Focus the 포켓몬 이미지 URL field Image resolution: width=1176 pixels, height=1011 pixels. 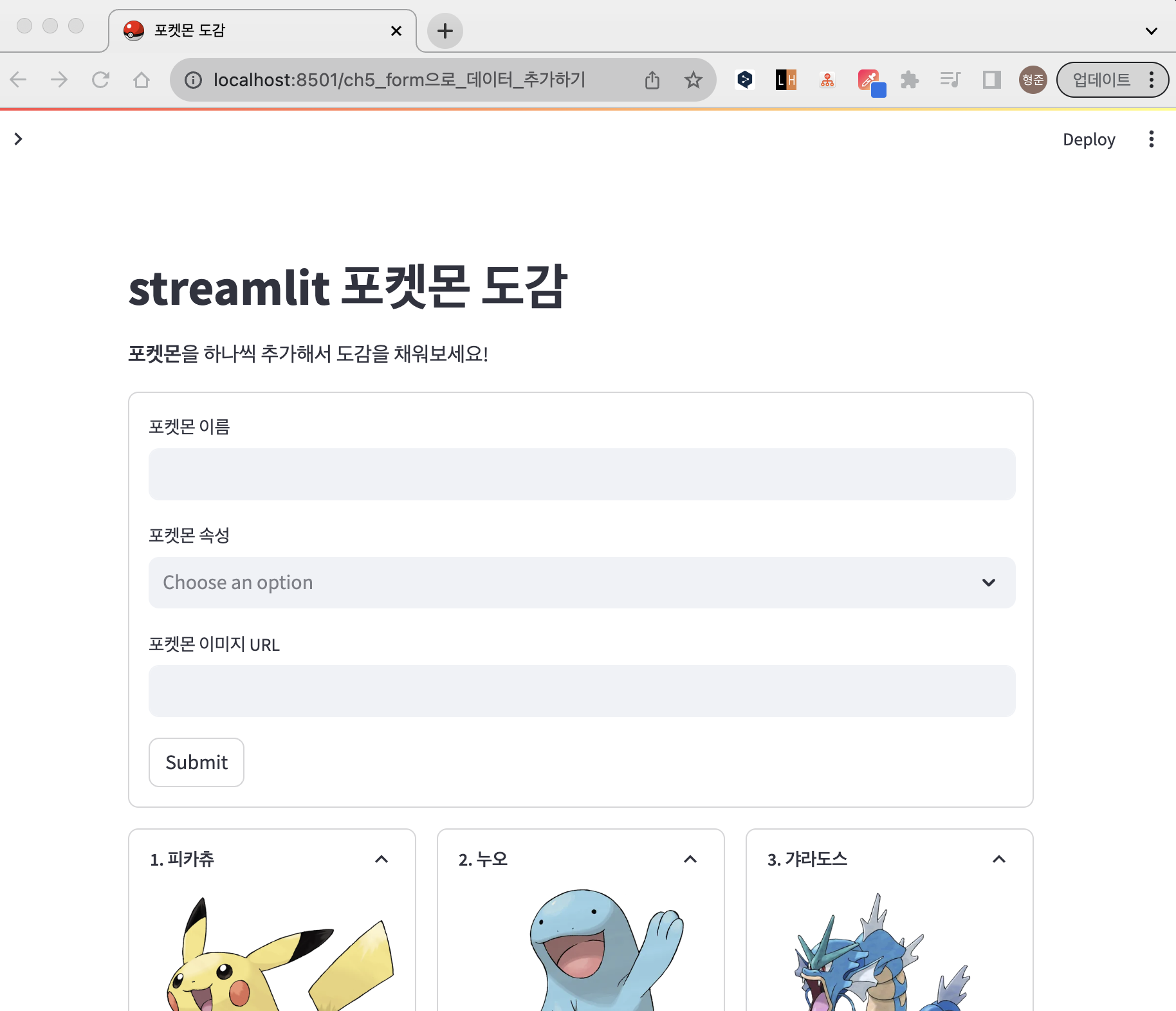click(582, 691)
